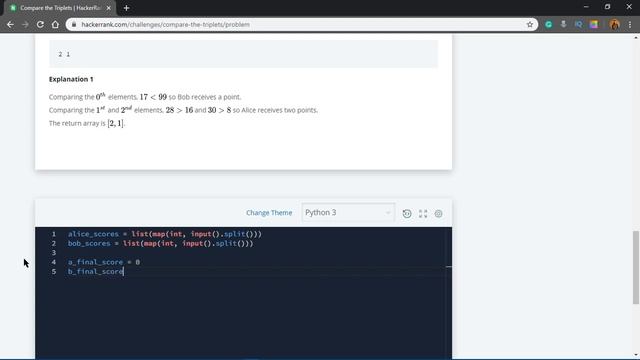Click the address bar URL
The image size is (640, 360).
165,24
